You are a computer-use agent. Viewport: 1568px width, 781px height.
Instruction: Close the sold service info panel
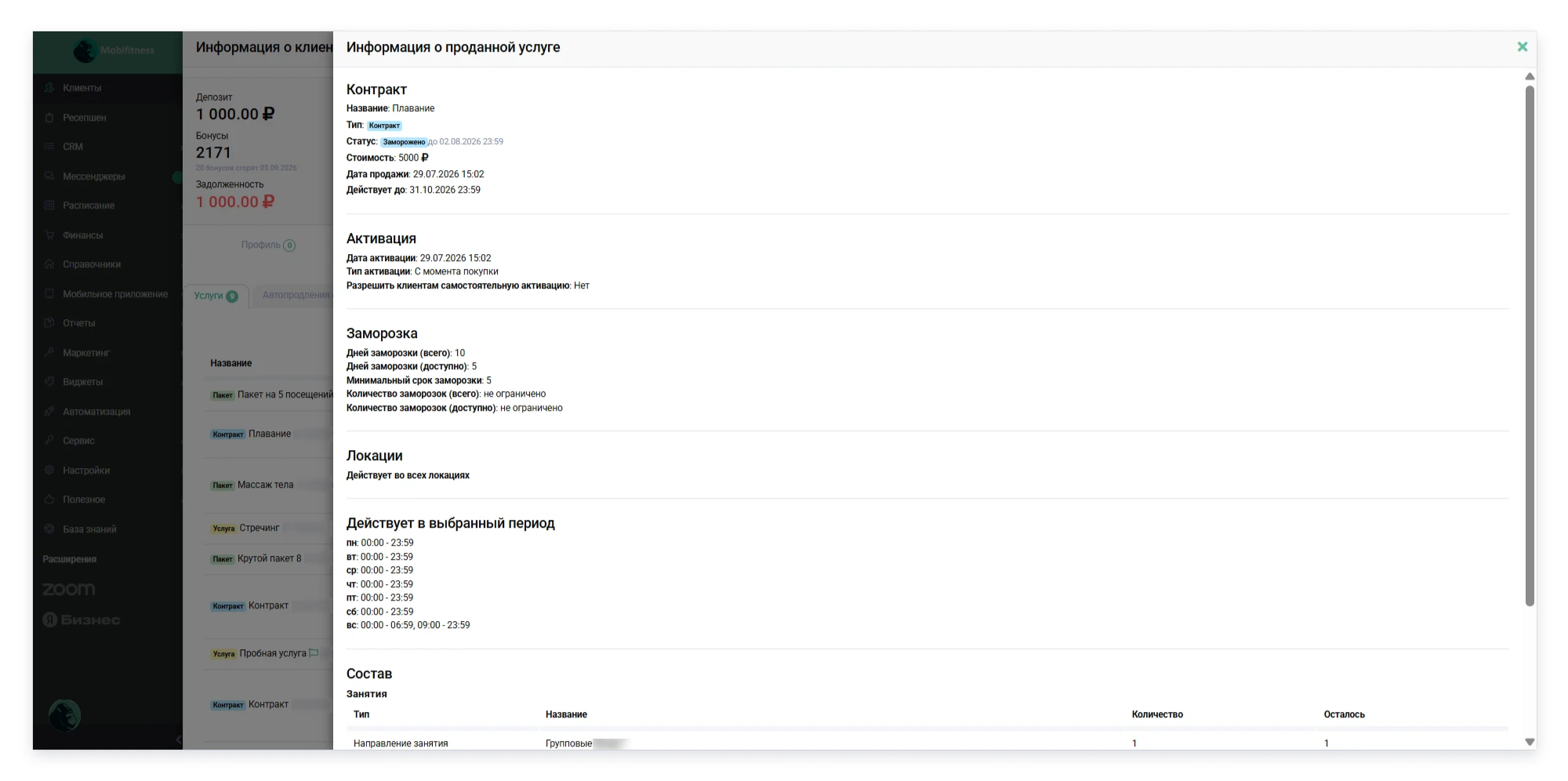click(1522, 47)
